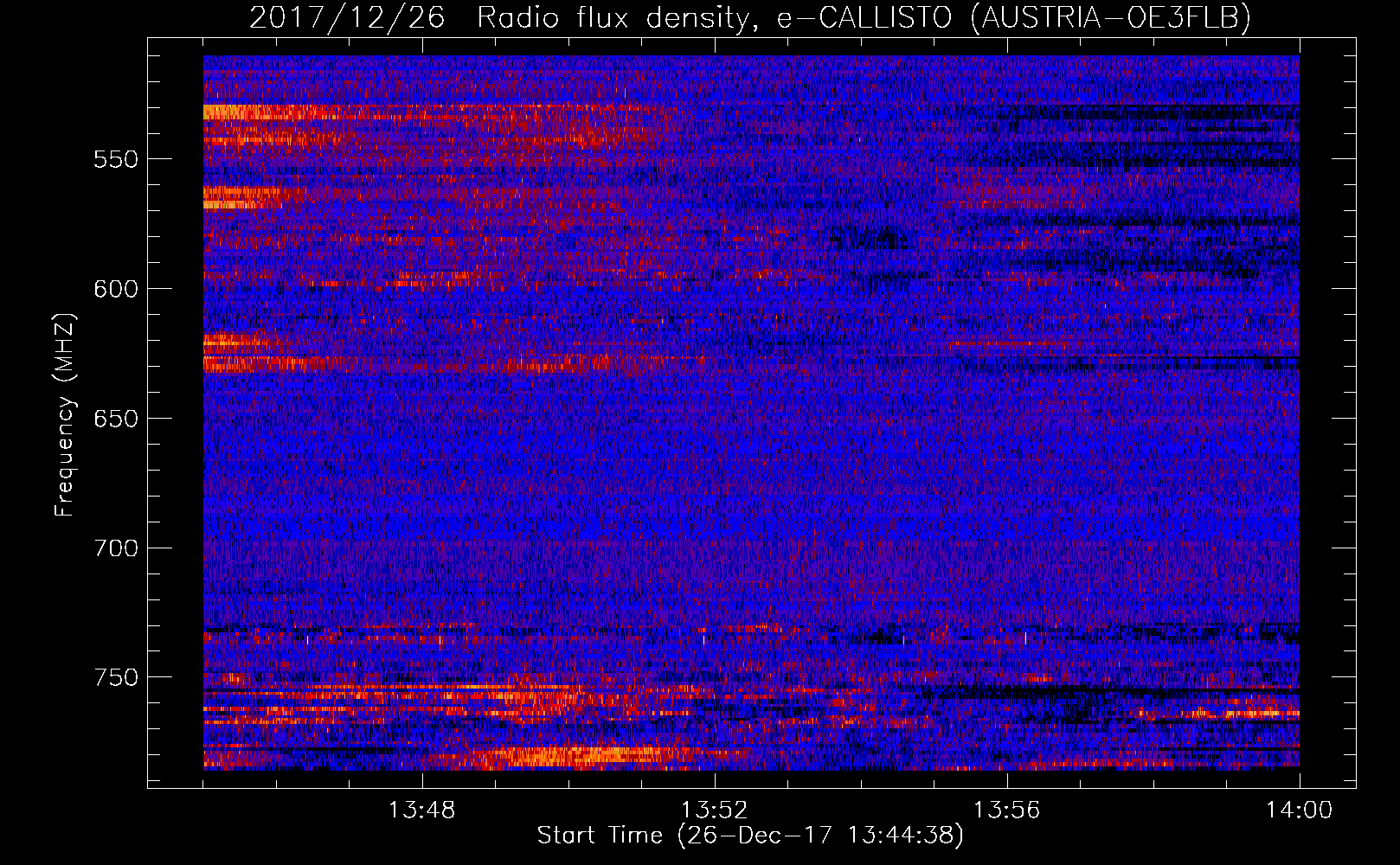This screenshot has height=865, width=1400.
Task: Click the plot title 'Radio flux density, e-CALLISTO'
Action: click(715, 18)
